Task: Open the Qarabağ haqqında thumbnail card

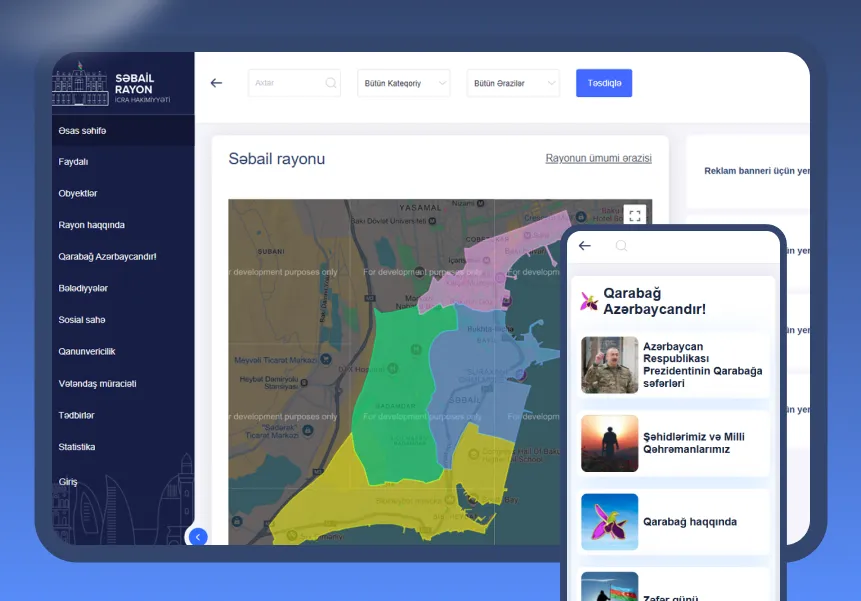Action: pos(609,521)
